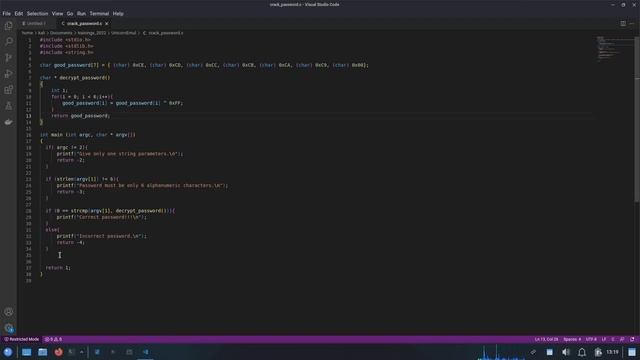Image resolution: width=640 pixels, height=360 pixels.
Task: Open the Run and Debug view
Action: point(8,74)
